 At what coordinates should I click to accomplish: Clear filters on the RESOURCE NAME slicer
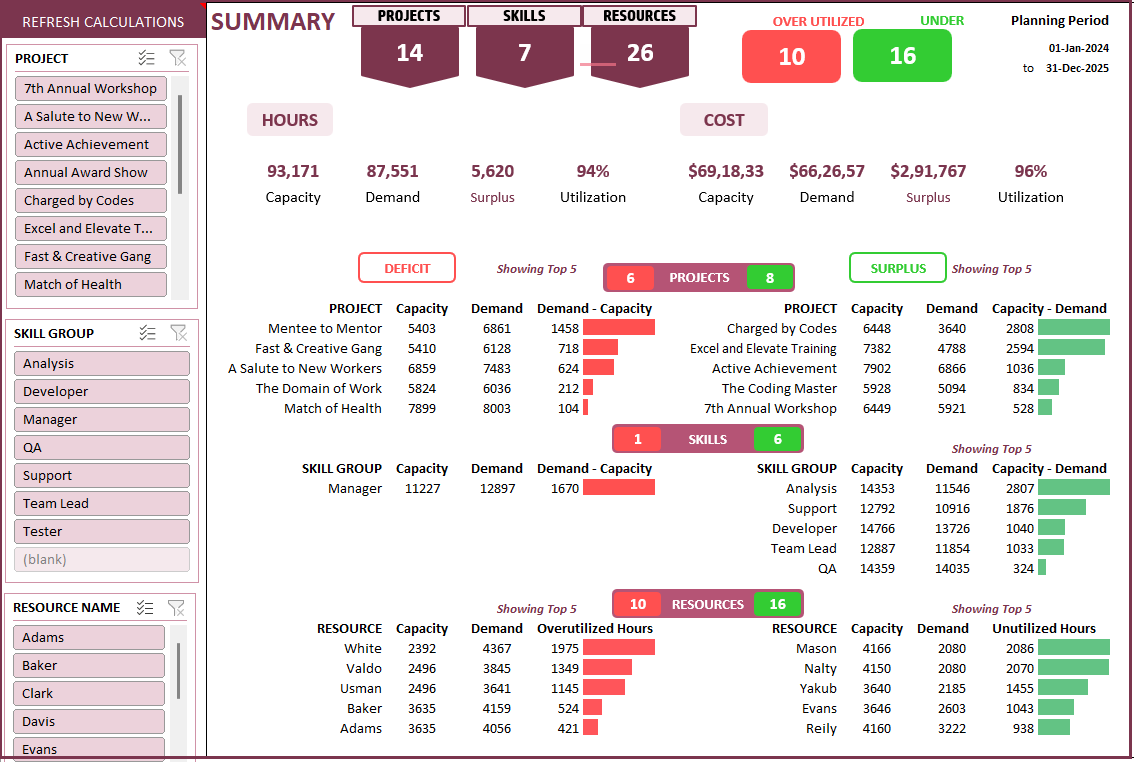click(178, 608)
